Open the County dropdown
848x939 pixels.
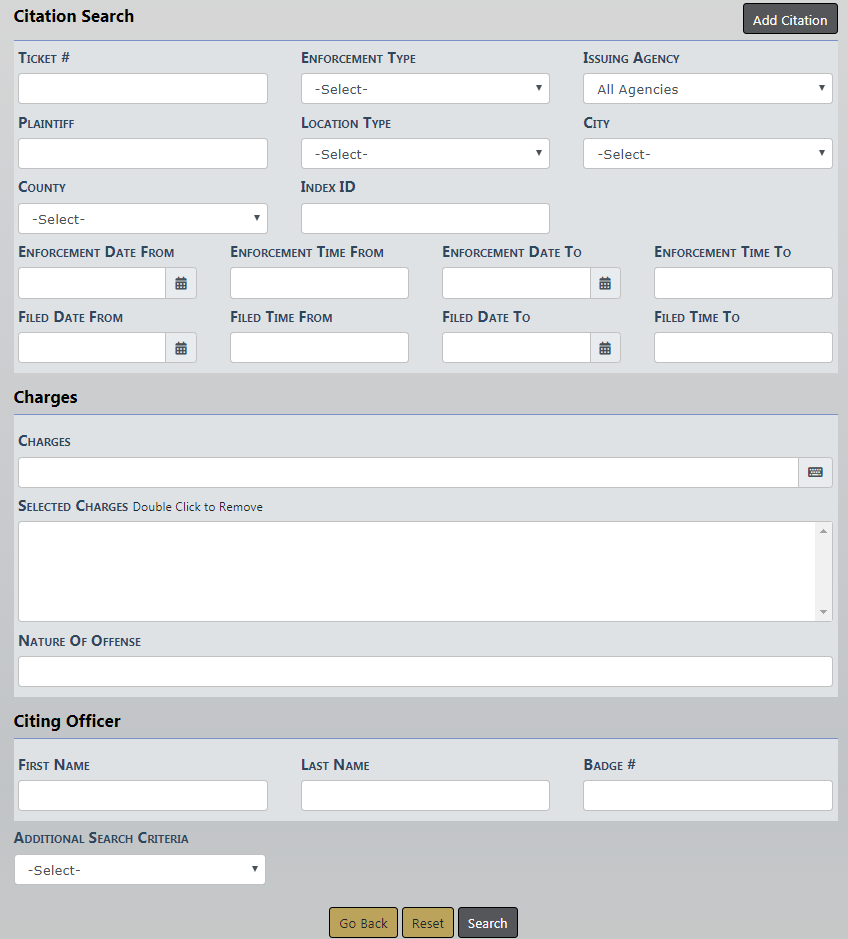[142, 219]
